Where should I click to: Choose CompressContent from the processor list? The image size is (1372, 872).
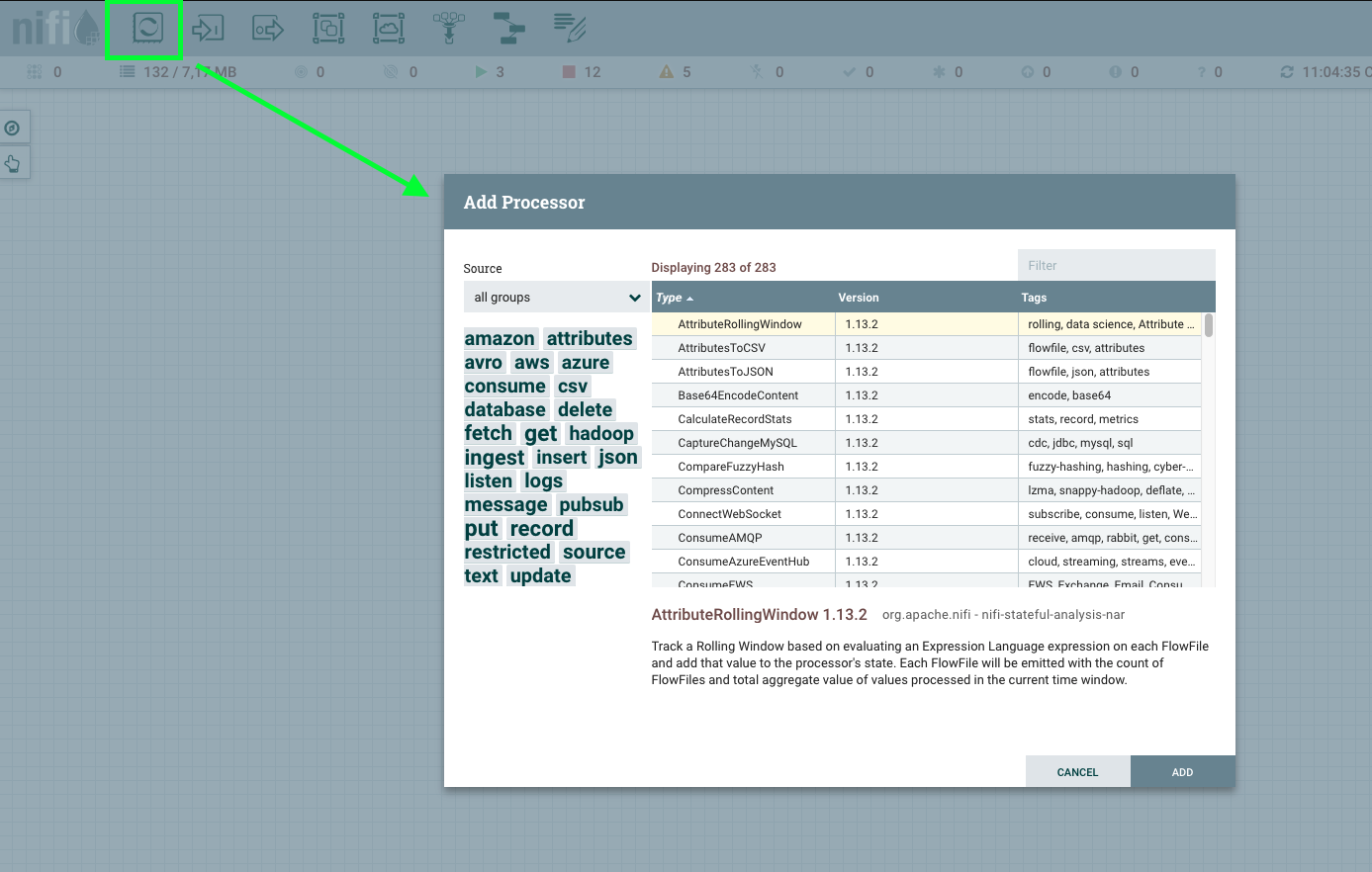point(725,490)
